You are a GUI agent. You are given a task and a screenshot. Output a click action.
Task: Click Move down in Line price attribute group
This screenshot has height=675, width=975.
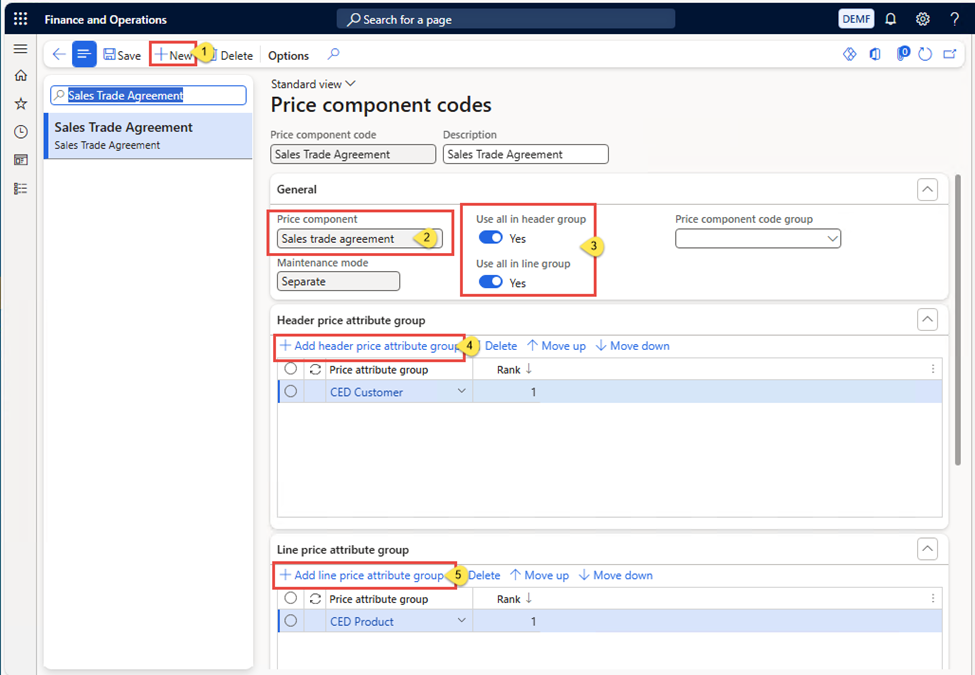tap(616, 576)
